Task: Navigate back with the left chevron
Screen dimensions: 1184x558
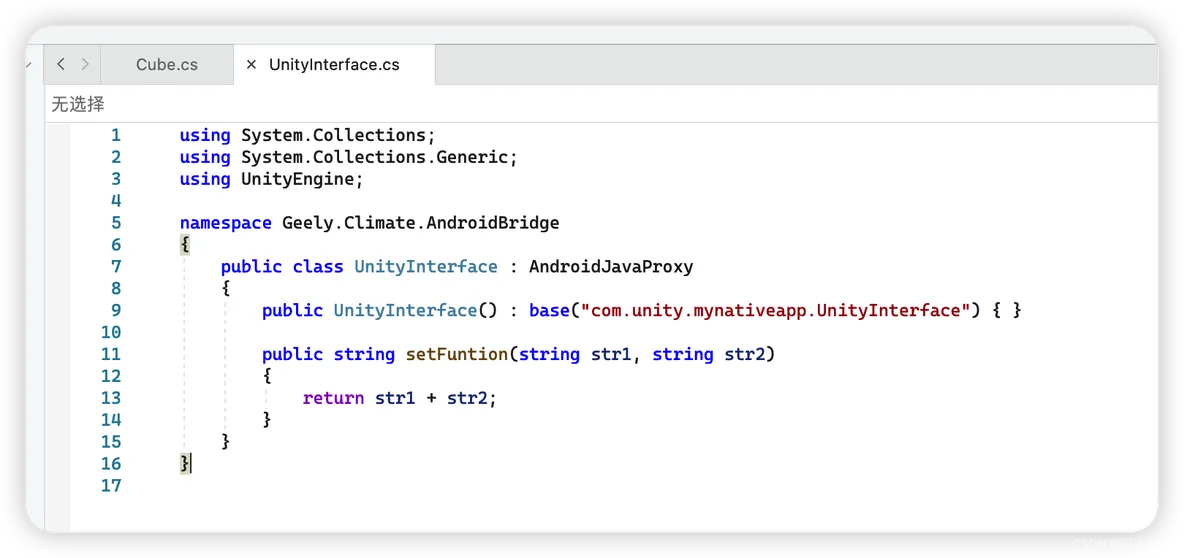Action: 61,64
